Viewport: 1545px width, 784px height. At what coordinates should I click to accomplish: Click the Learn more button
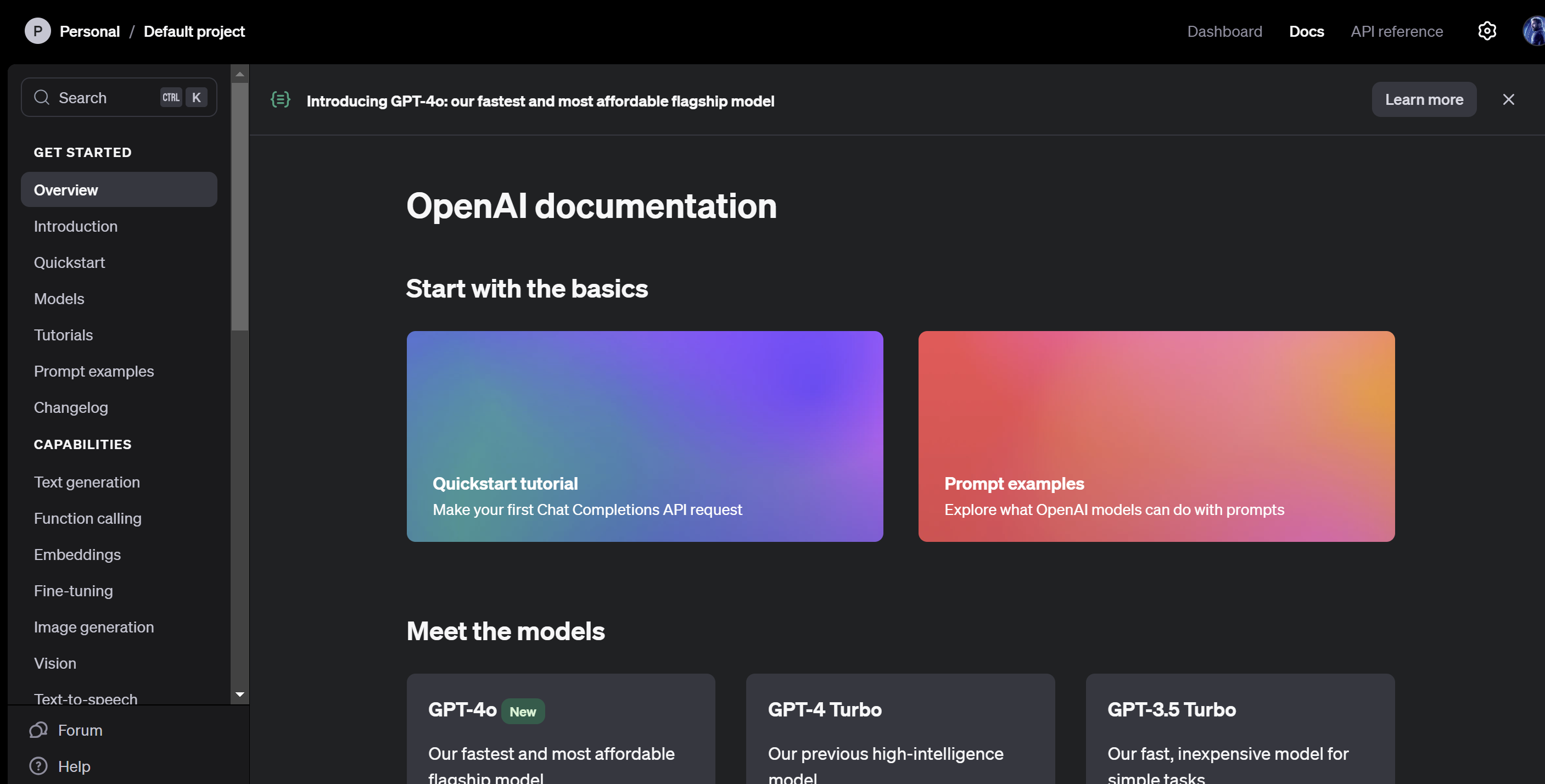[x=1423, y=99]
